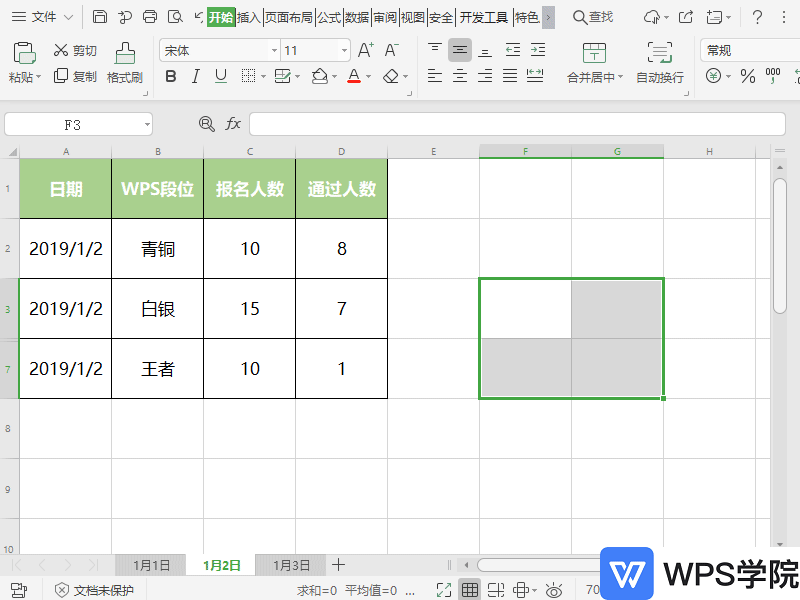
Task: Click the currency format icon
Action: click(x=713, y=77)
